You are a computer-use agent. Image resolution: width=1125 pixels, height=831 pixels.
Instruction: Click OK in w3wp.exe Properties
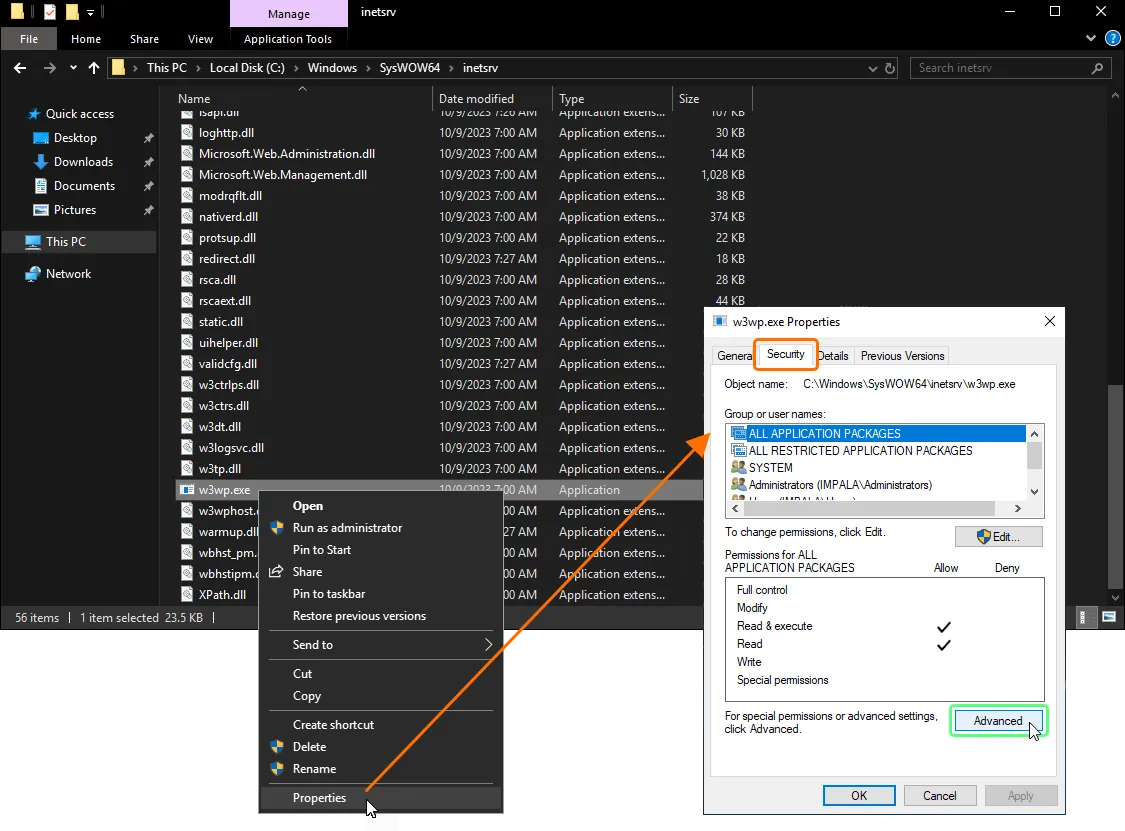pyautogui.click(x=859, y=796)
